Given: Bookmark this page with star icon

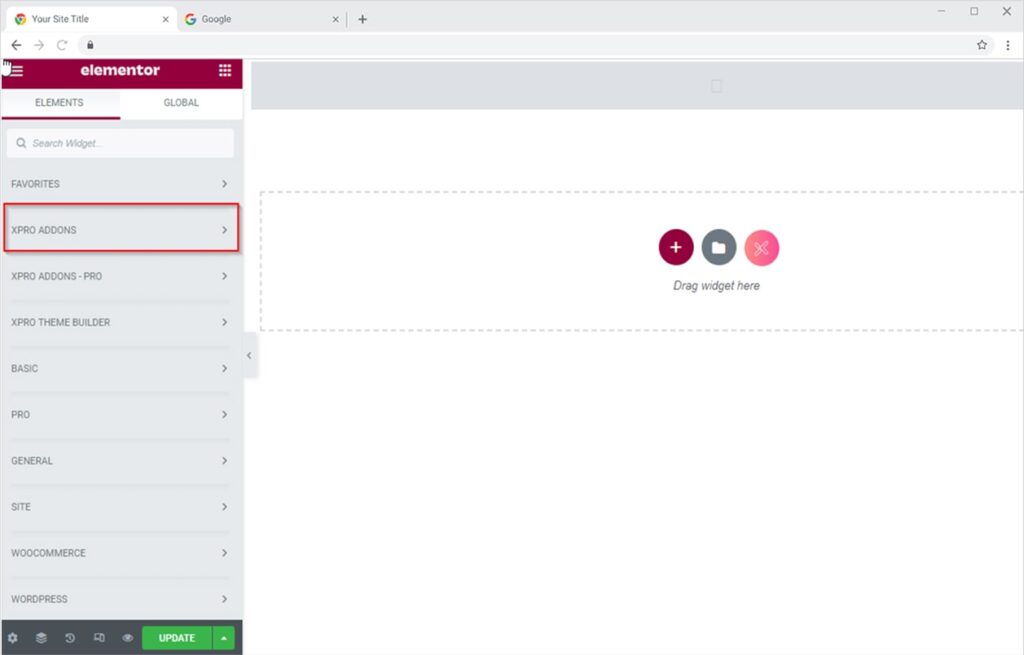Looking at the screenshot, I should point(982,45).
